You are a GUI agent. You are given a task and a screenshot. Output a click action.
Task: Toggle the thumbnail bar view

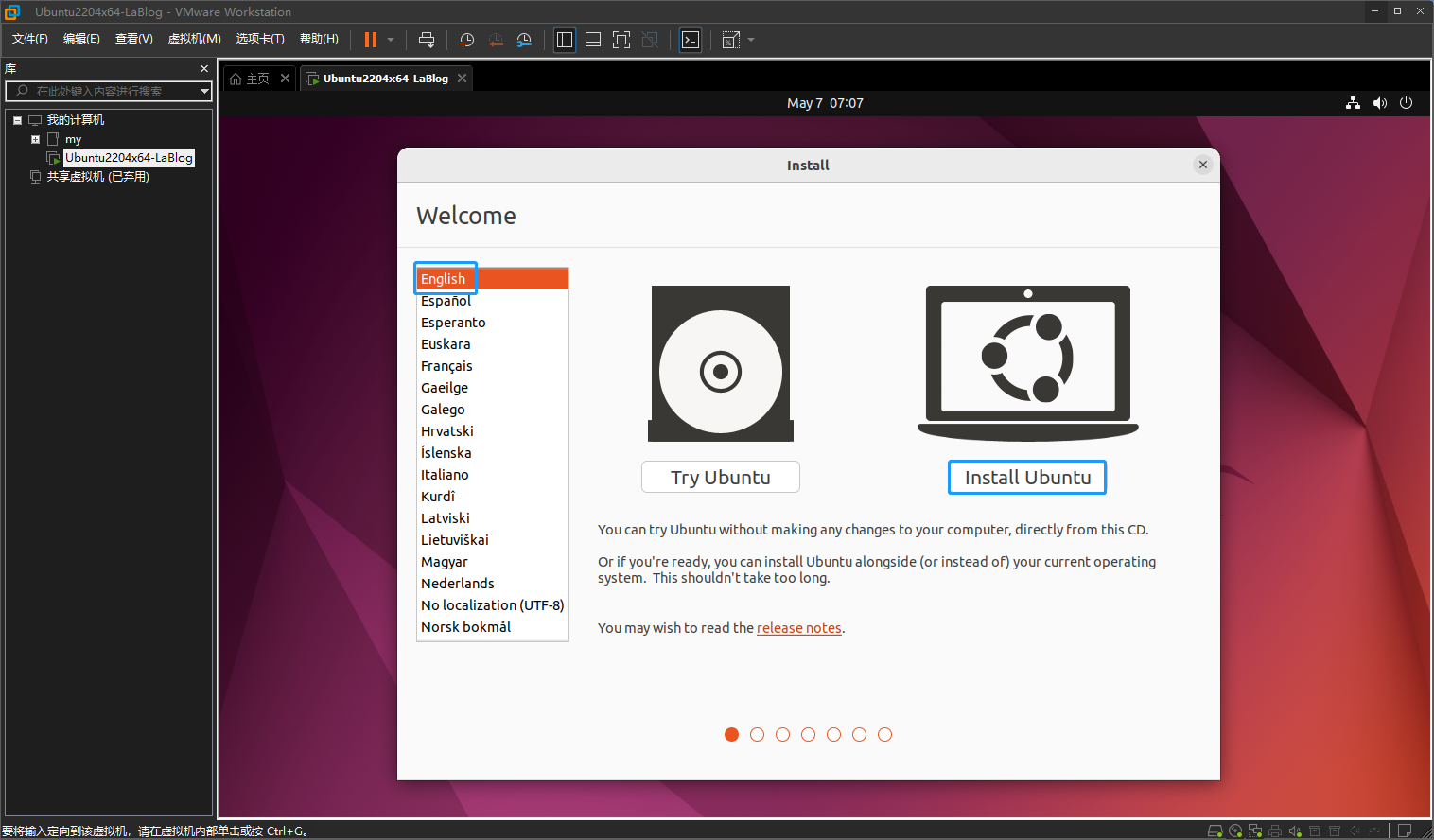(x=593, y=40)
